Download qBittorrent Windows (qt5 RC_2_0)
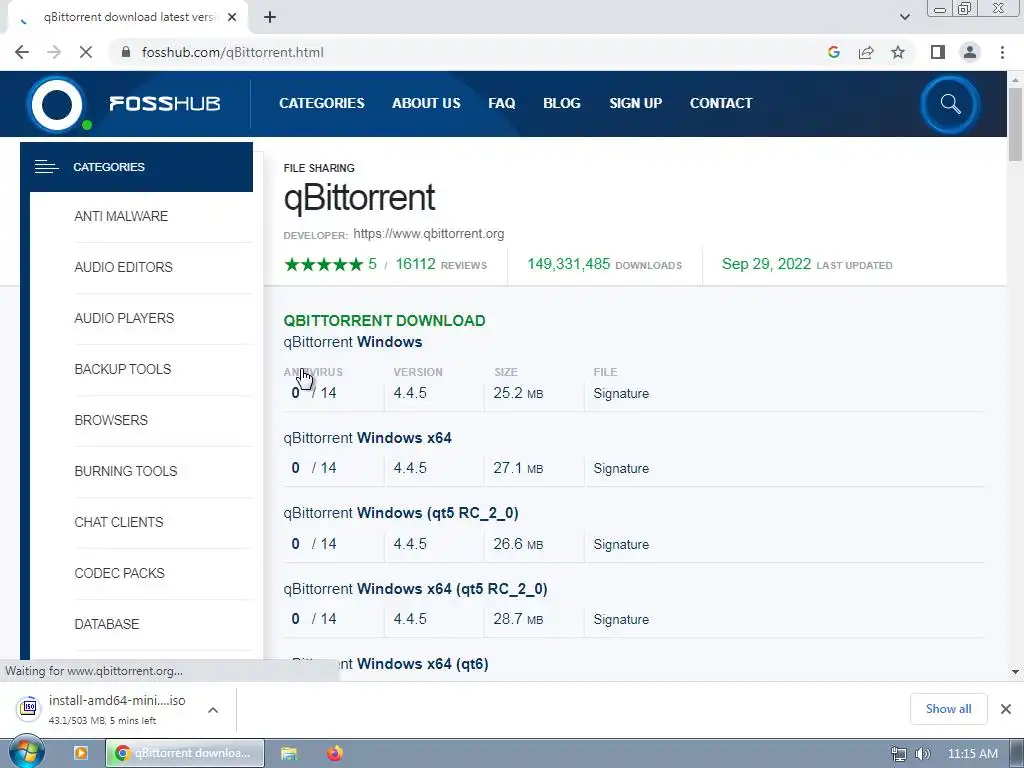Screen dimensions: 1024x768 401,513
